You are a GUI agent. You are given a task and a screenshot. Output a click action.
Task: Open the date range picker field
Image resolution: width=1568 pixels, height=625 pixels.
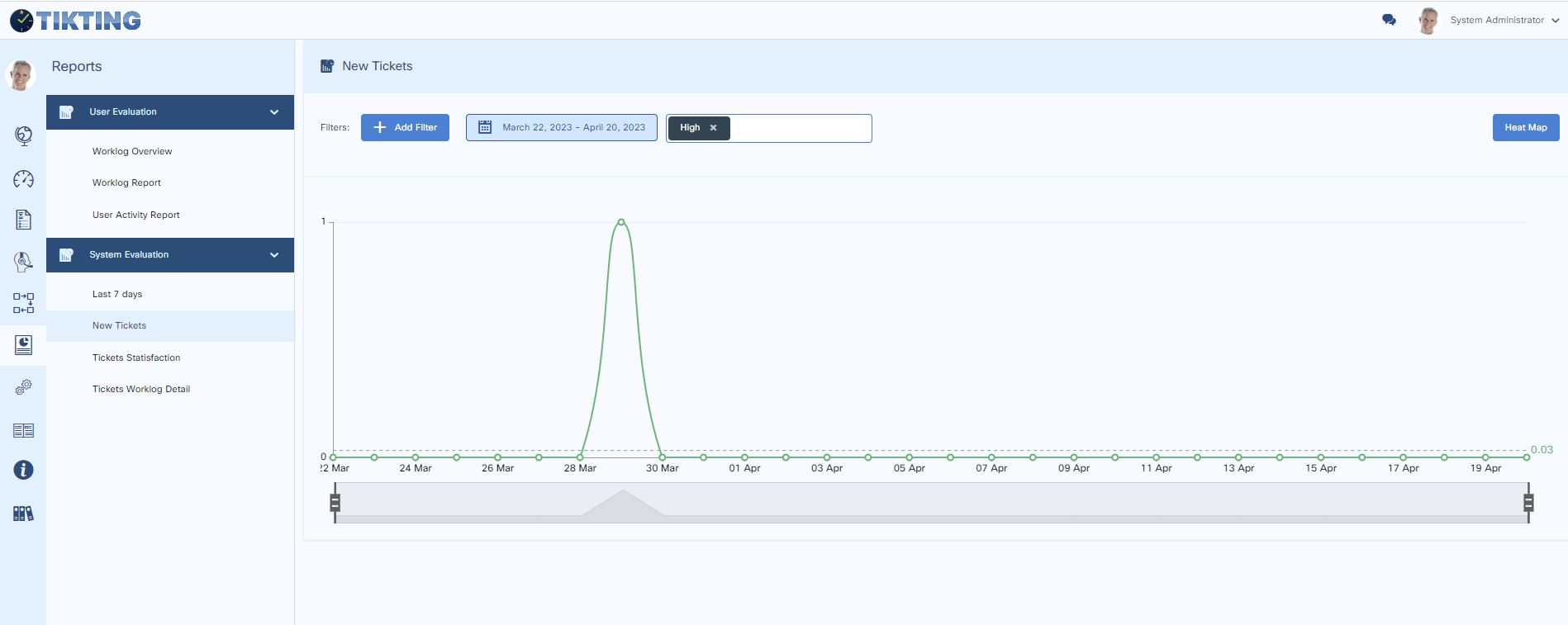pos(562,128)
